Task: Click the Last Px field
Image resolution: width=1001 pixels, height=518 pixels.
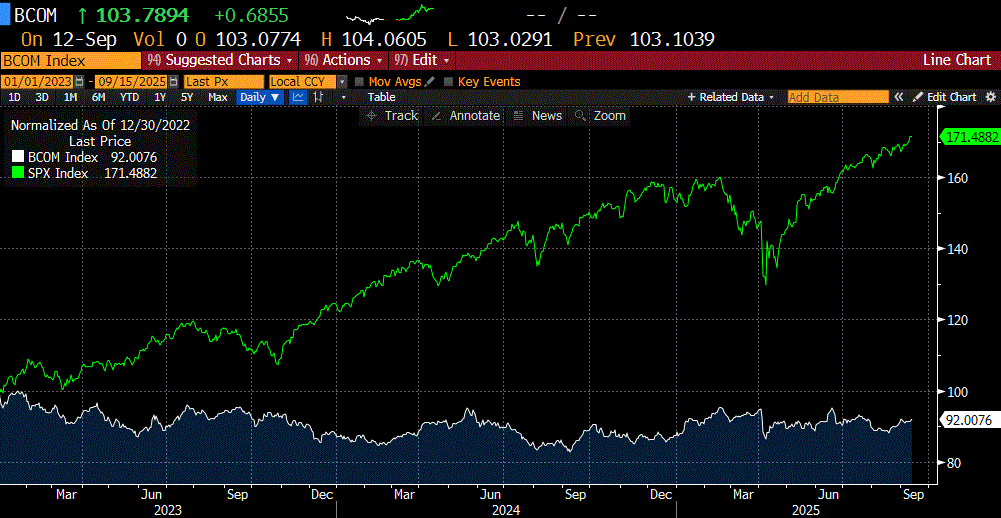Action: (x=223, y=82)
